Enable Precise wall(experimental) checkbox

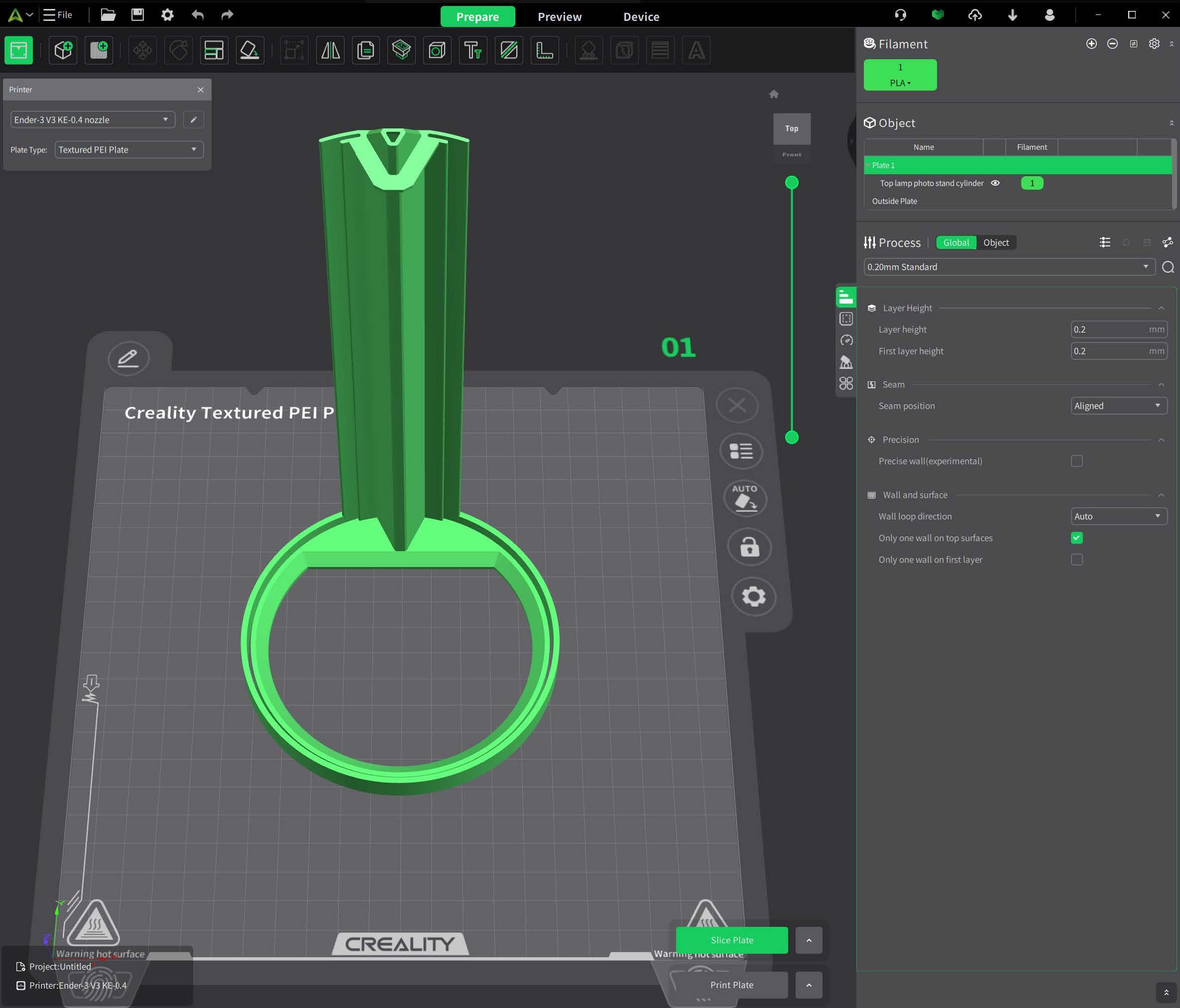1076,461
